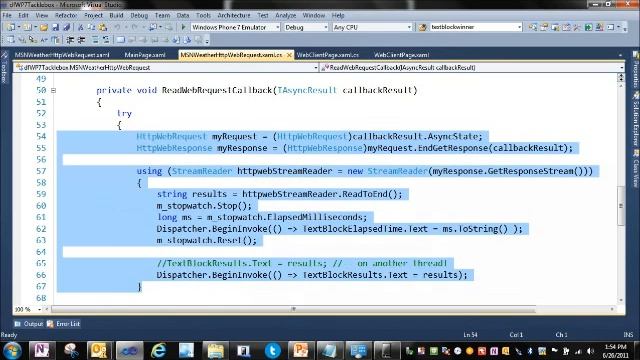Click the Comment Out selected lines icon
The width and height of the screenshot is (640, 360).
95,40
